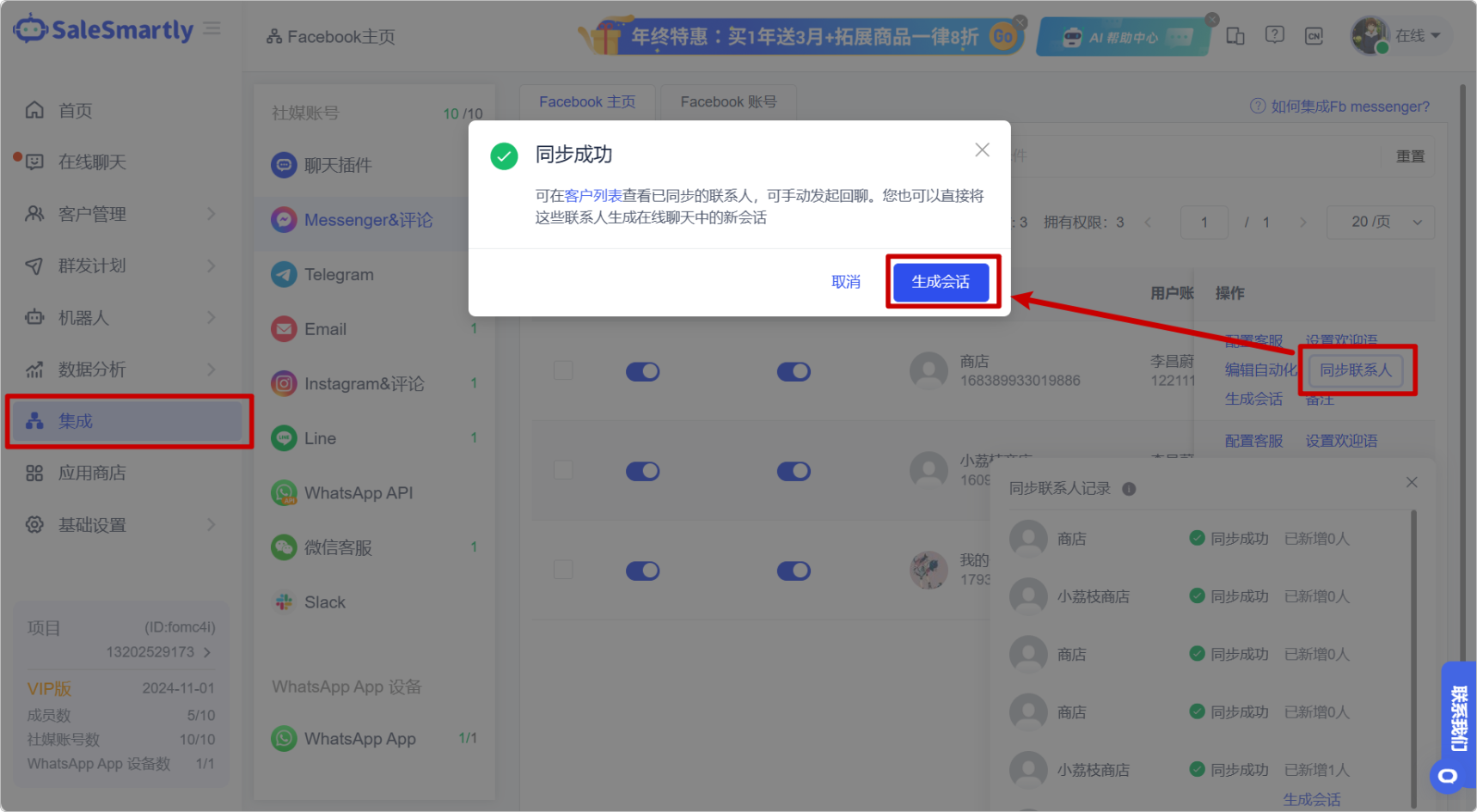Open the Email channel icon
Image resolution: width=1477 pixels, height=812 pixels.
point(284,329)
